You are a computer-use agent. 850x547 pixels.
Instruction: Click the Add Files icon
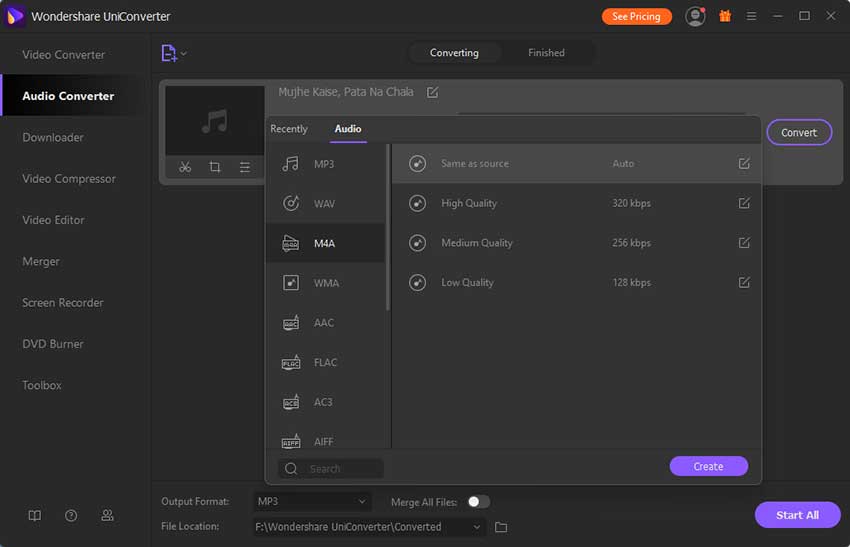click(169, 53)
